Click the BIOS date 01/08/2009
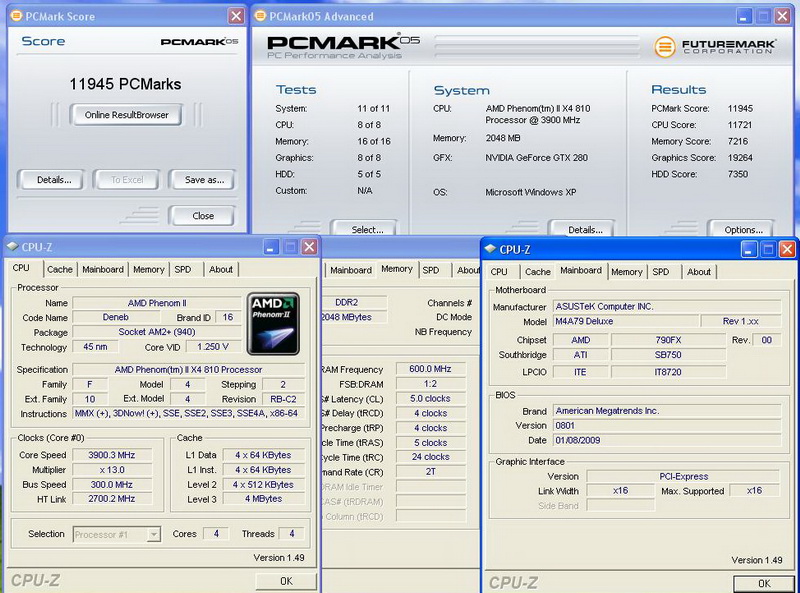The image size is (800, 593). coord(667,440)
